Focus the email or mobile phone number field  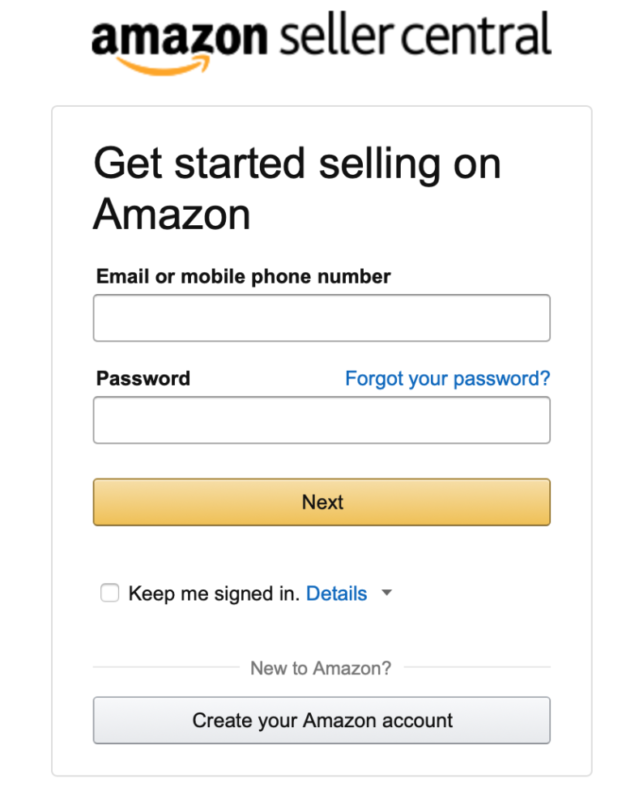(x=322, y=318)
